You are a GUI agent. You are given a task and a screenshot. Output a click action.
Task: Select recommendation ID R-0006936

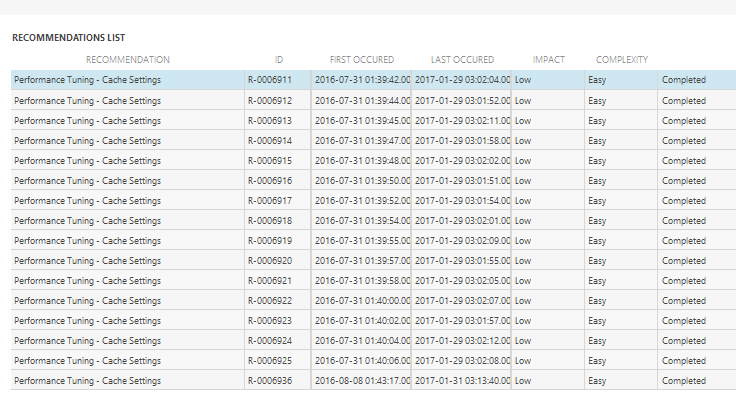tap(270, 381)
